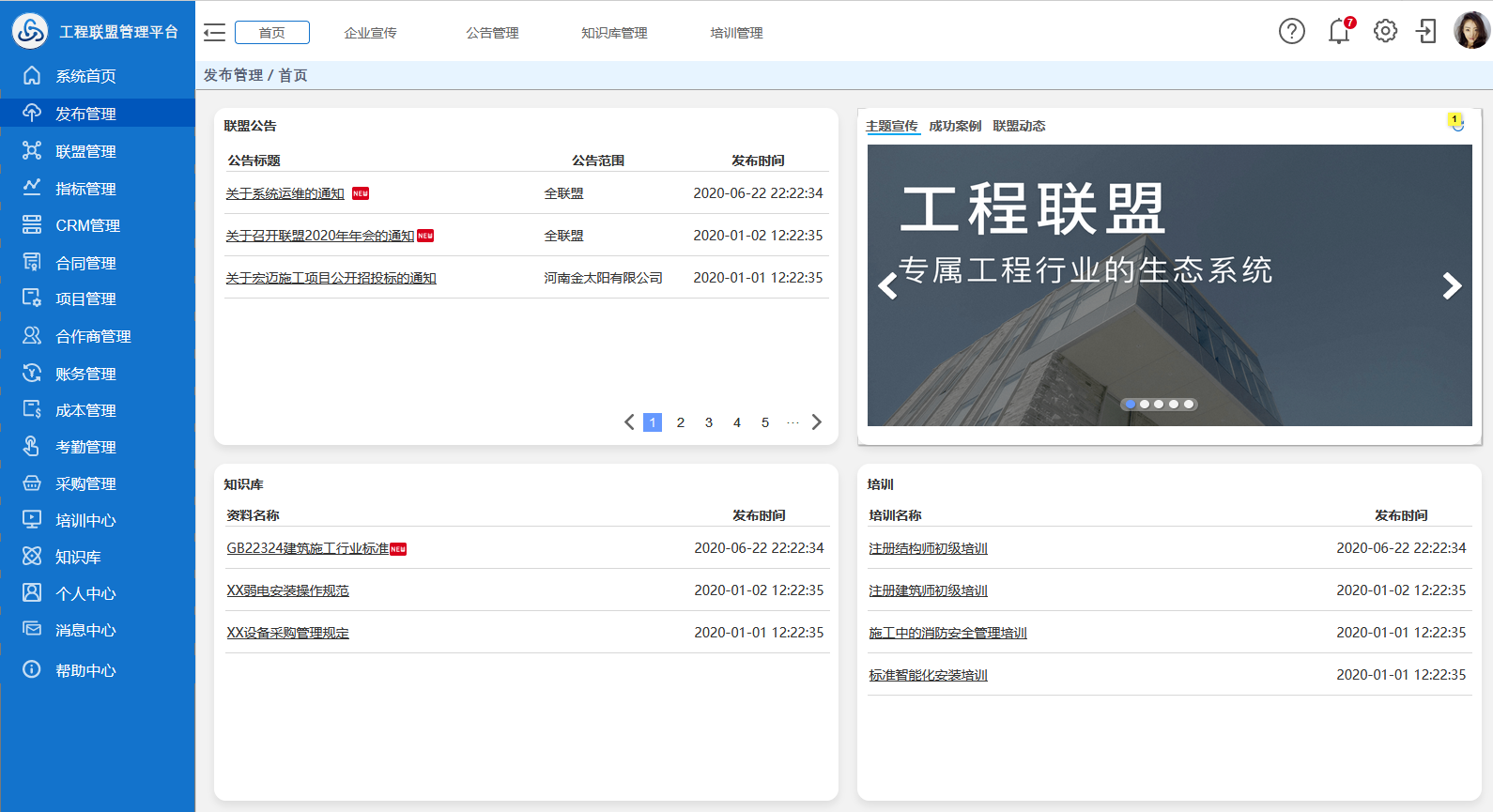This screenshot has height=812, width=1493.
Task: Click the 帮助中心 info icon
Action: (x=32, y=669)
